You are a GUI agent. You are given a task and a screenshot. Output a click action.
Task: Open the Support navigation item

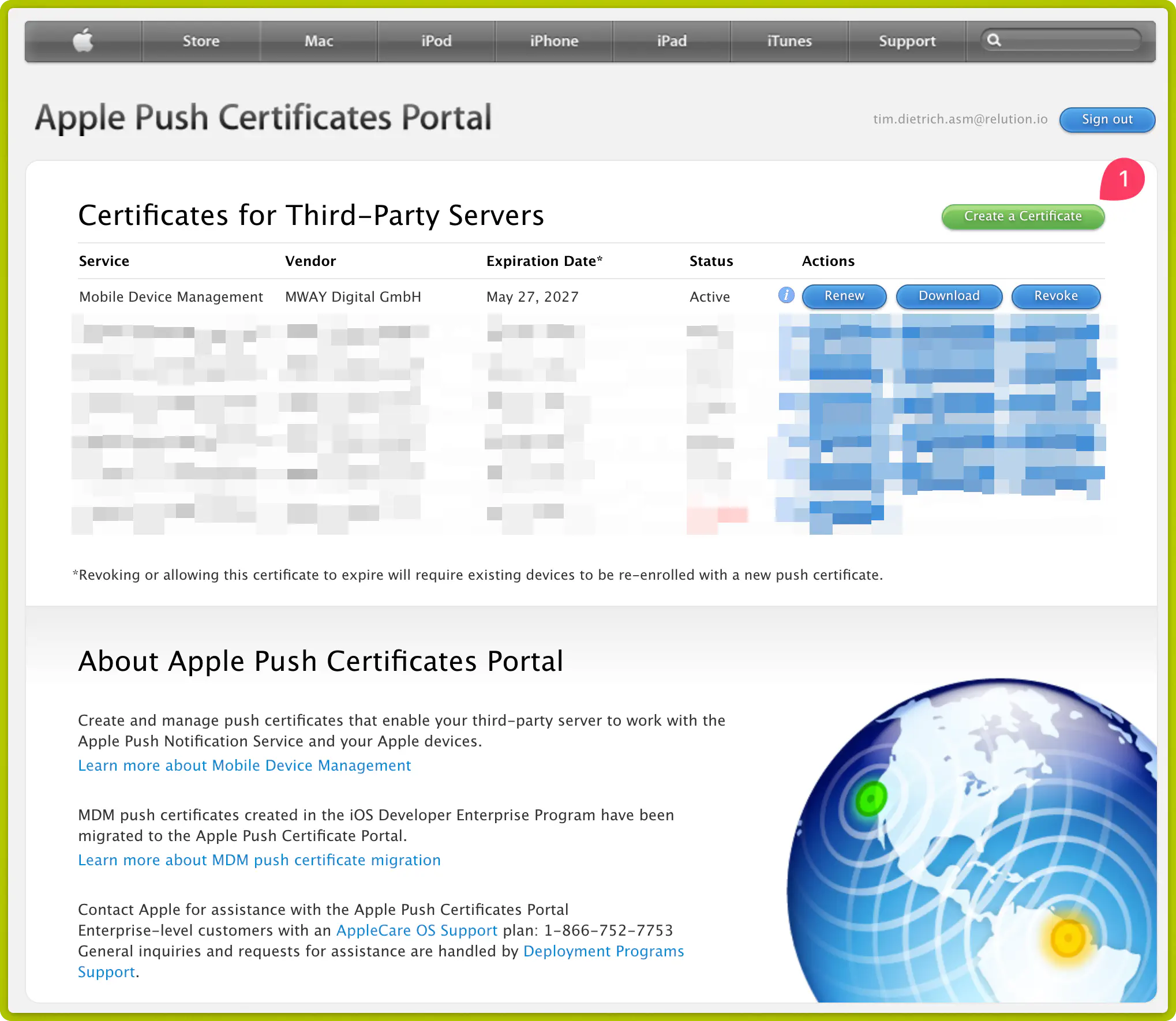907,42
